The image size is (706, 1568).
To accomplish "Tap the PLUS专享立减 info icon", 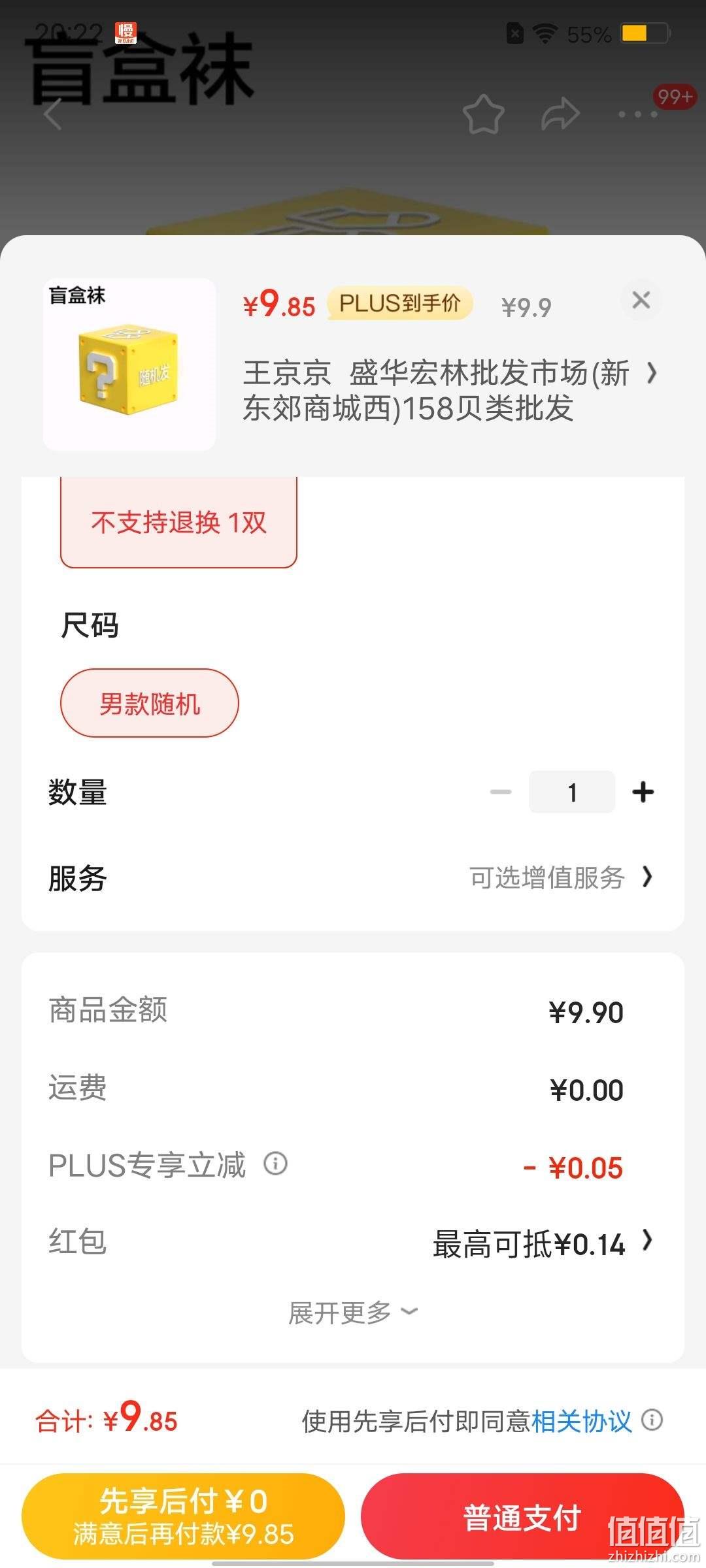I will [275, 1163].
